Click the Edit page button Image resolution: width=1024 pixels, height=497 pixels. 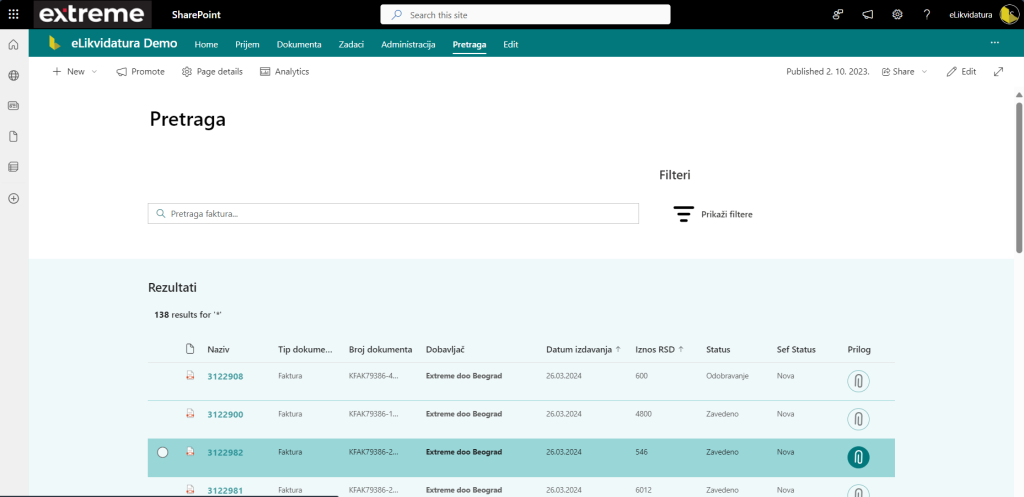coord(961,72)
